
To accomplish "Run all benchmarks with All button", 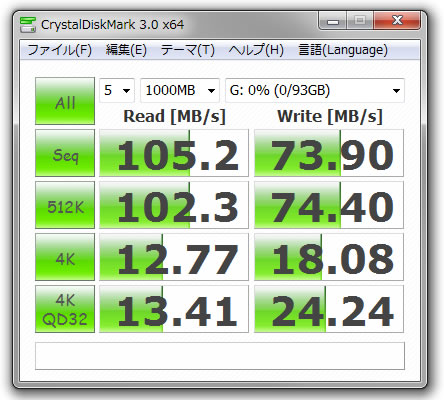I will tap(65, 101).
